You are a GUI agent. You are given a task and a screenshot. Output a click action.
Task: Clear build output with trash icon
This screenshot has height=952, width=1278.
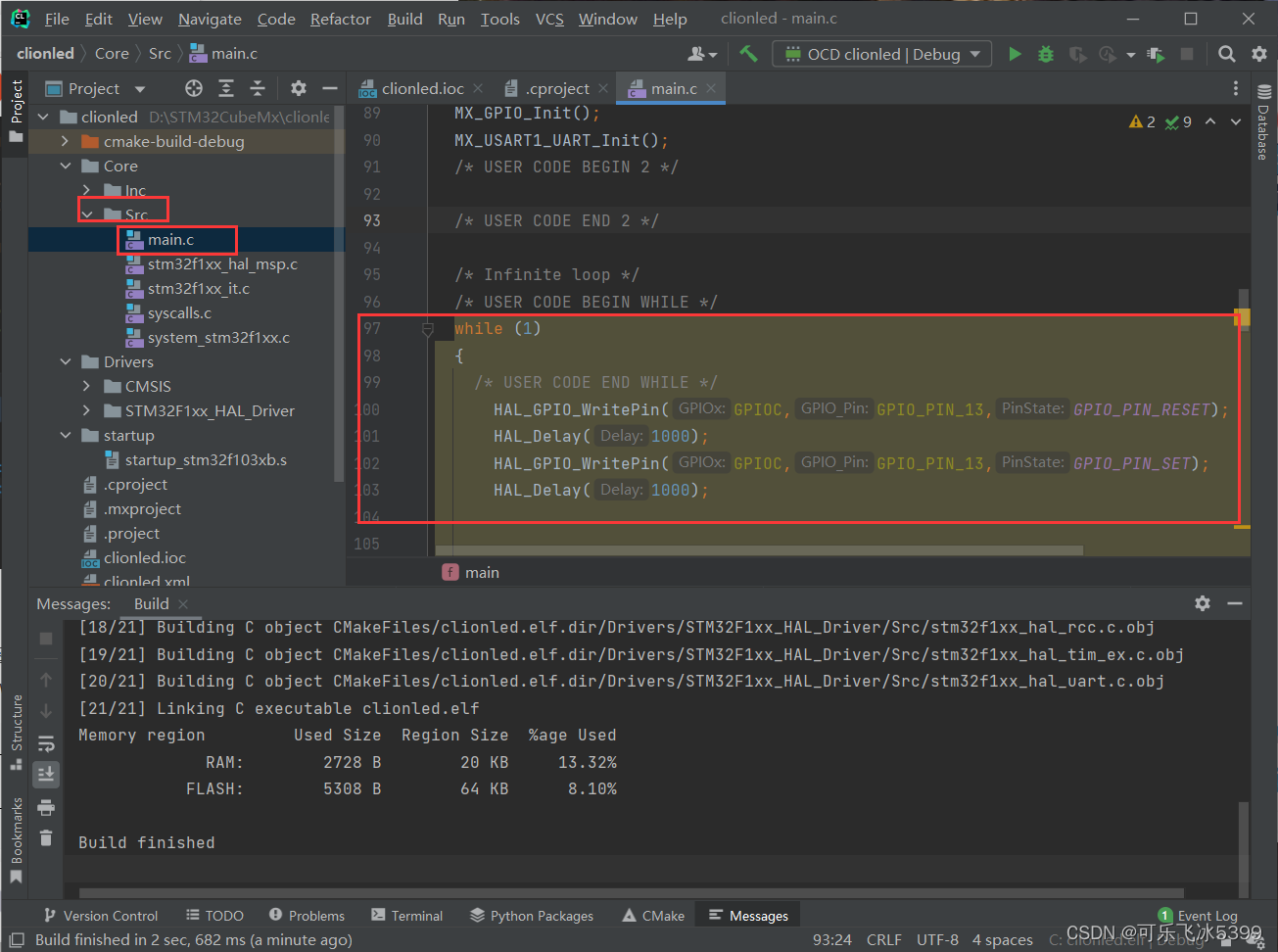(x=46, y=837)
